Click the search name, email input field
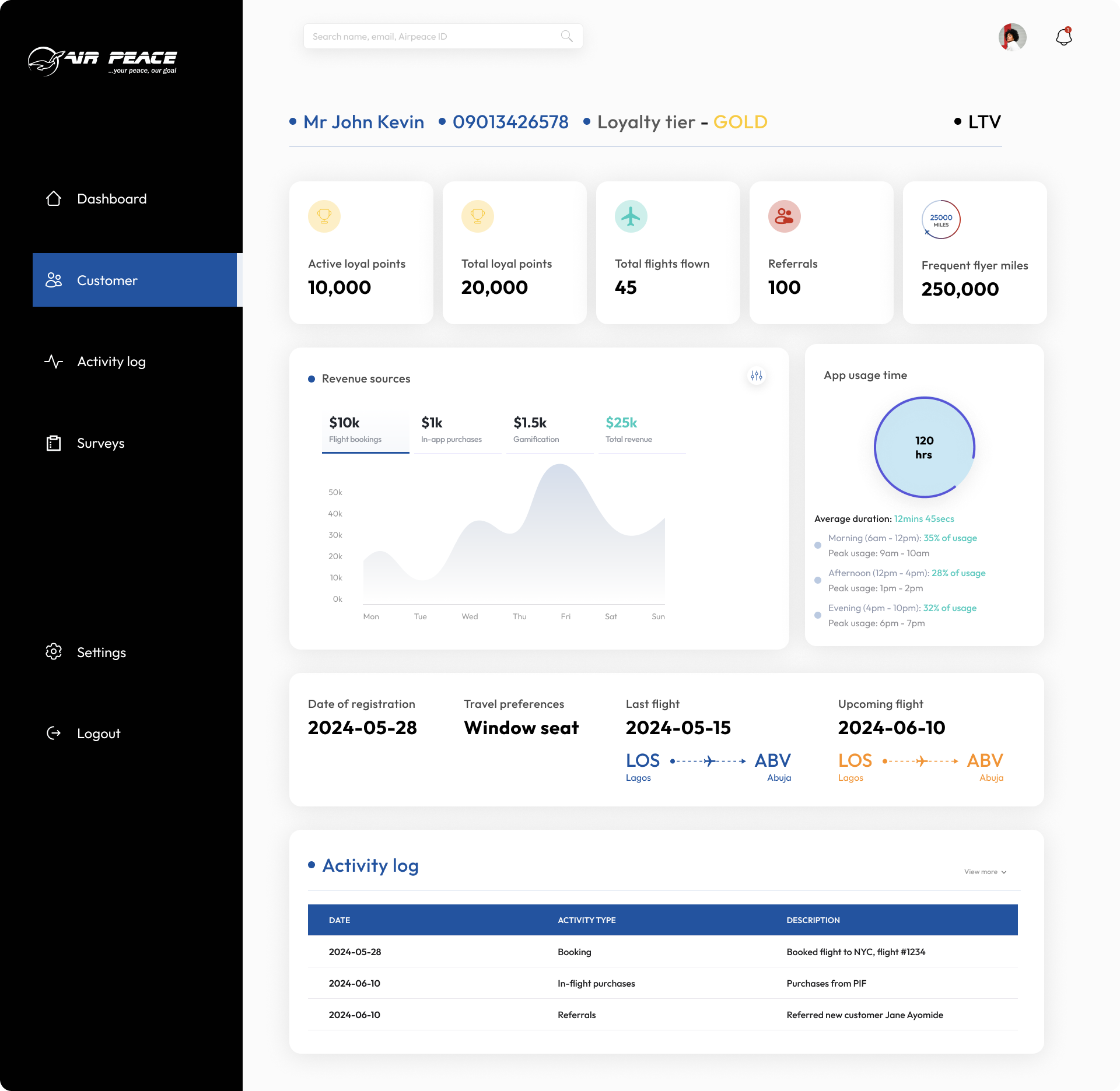 [432, 36]
